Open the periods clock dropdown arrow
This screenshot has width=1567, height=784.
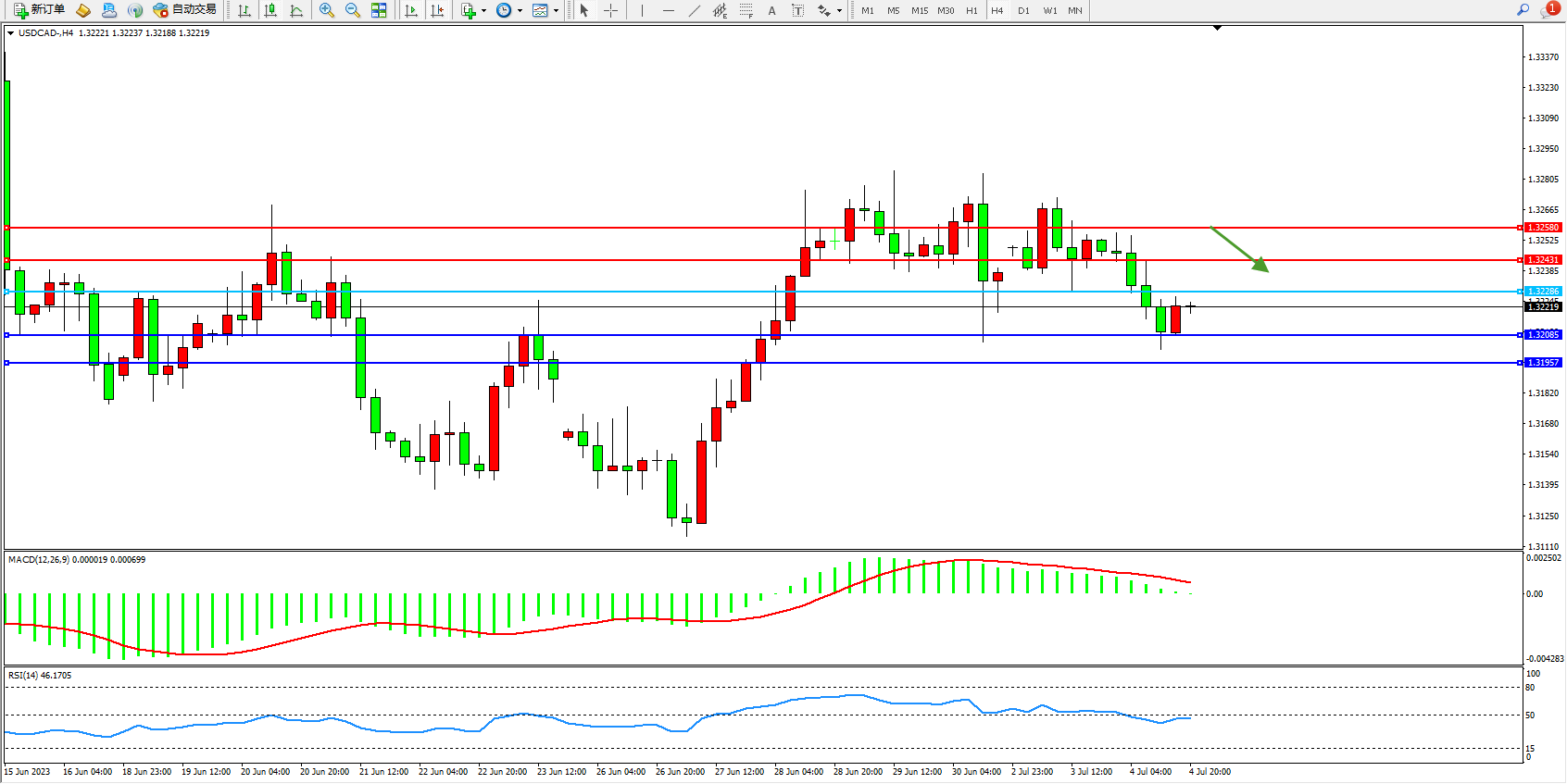(520, 11)
